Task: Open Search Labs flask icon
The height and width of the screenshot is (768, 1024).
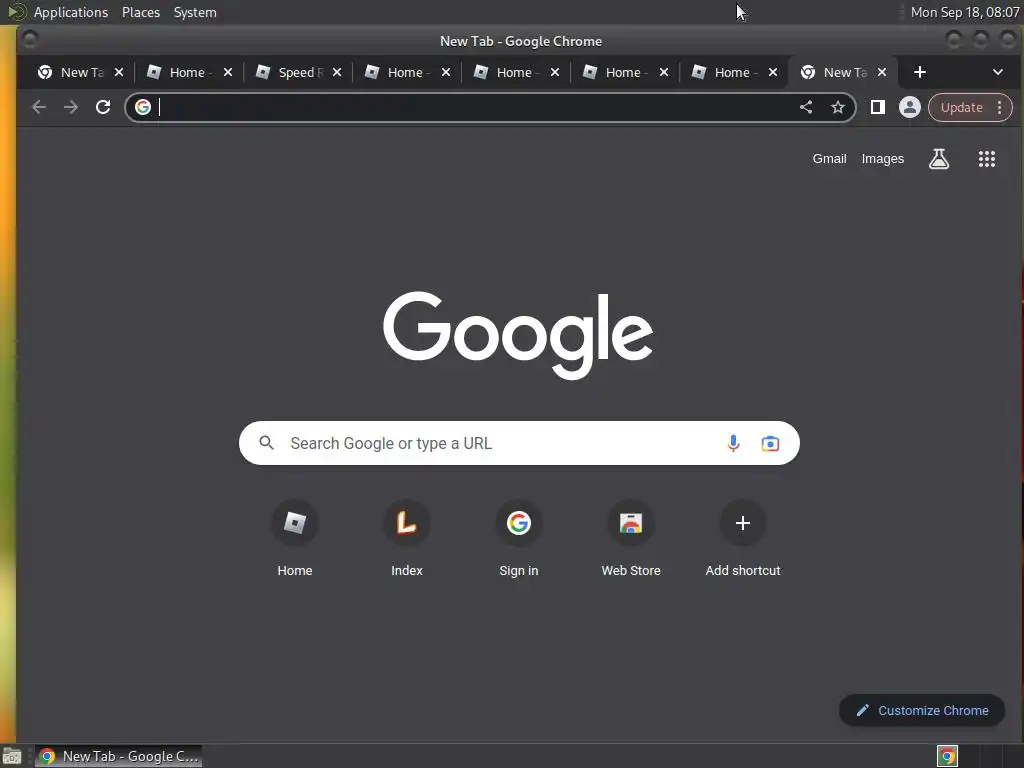Action: click(x=939, y=159)
